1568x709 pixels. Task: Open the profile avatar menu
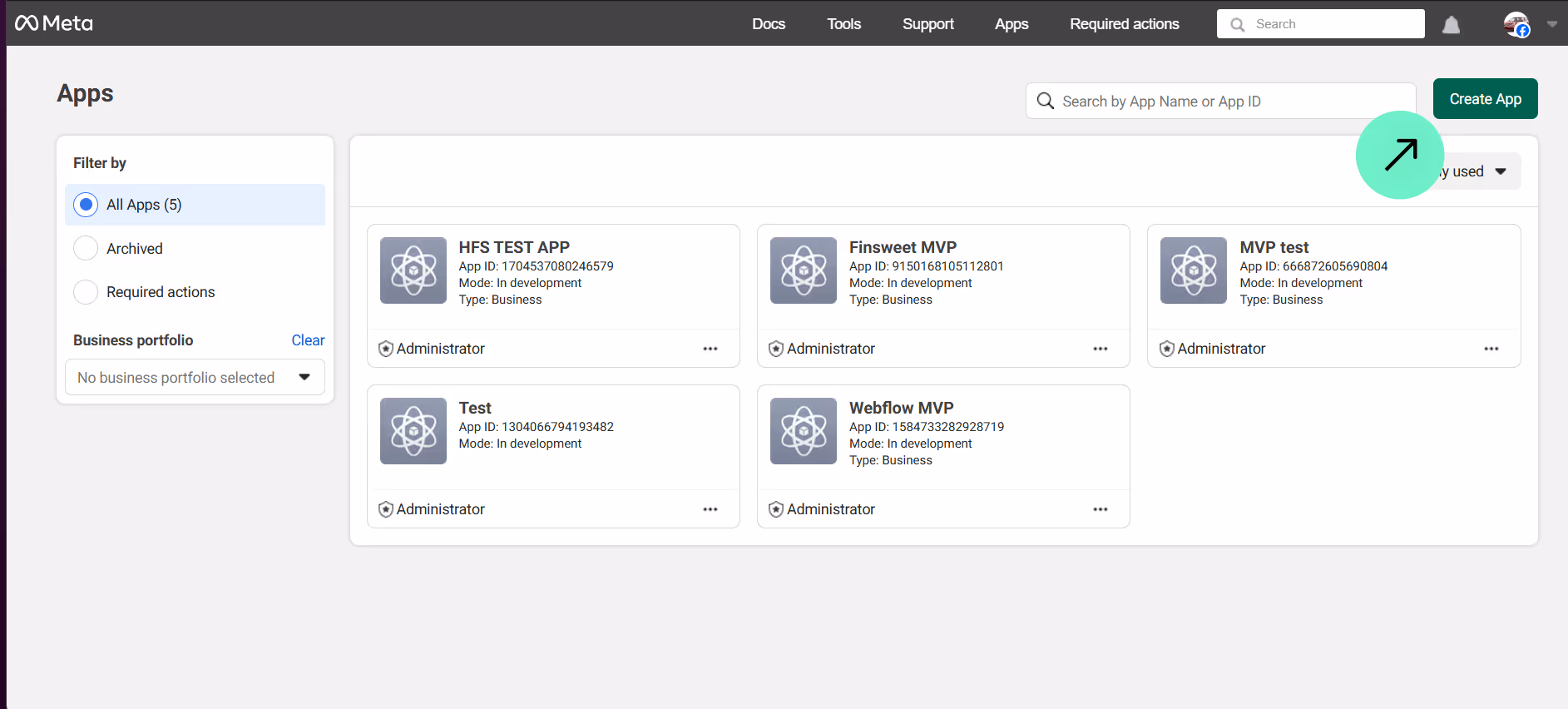point(1516,24)
